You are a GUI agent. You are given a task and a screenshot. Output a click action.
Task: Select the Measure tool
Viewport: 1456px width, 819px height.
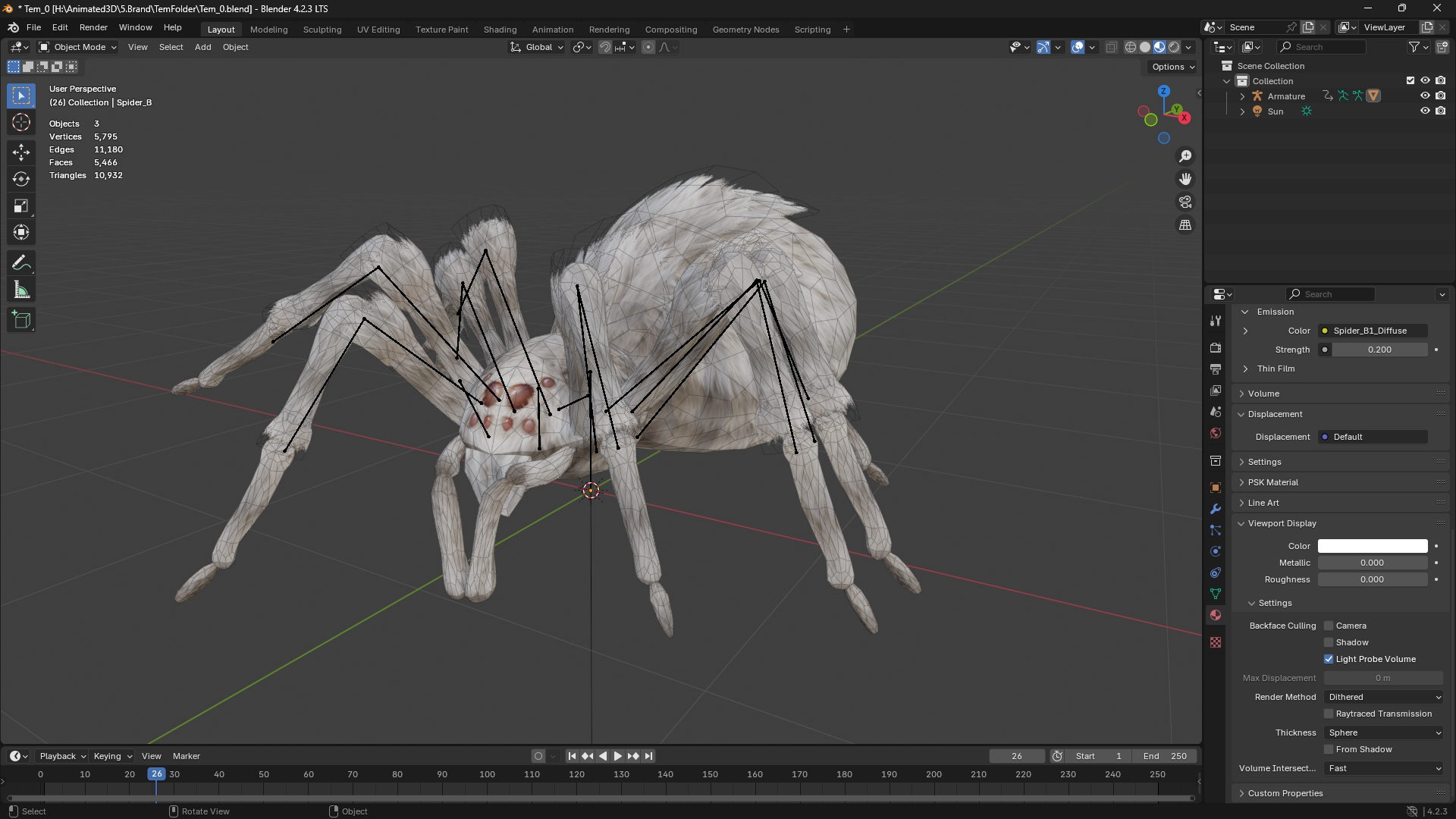[x=20, y=289]
